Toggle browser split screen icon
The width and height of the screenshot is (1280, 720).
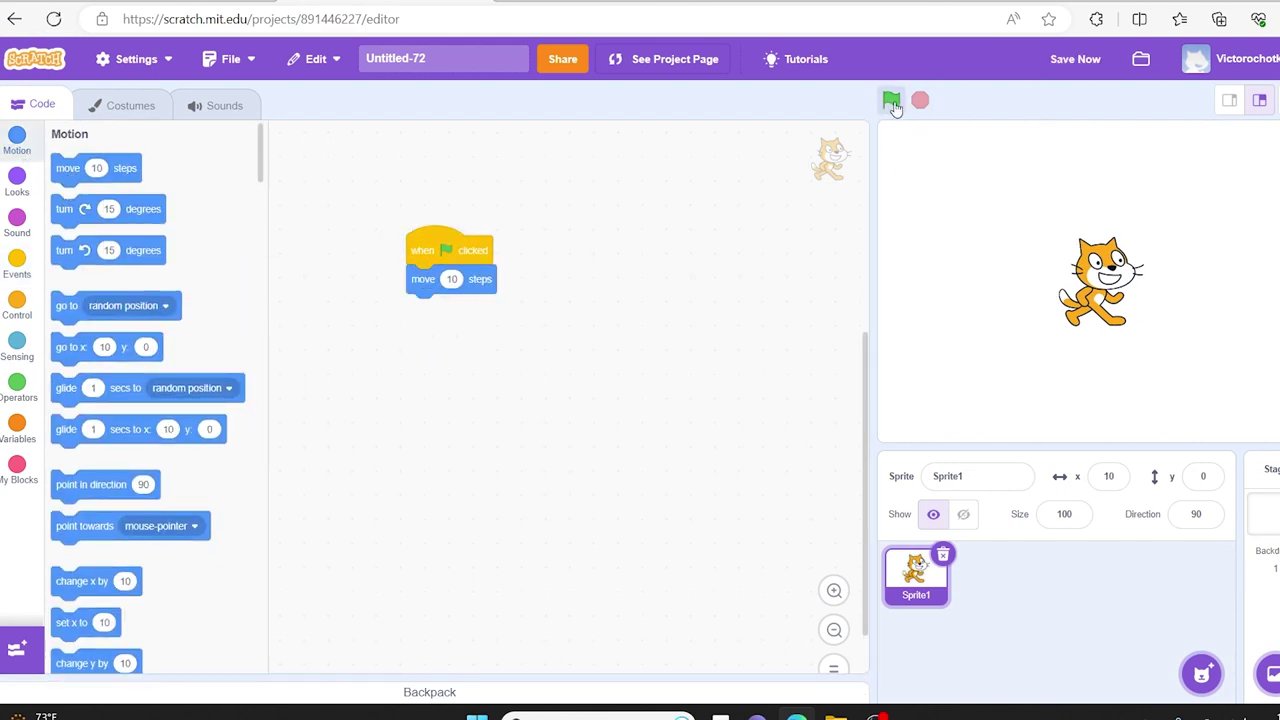coord(1139,19)
